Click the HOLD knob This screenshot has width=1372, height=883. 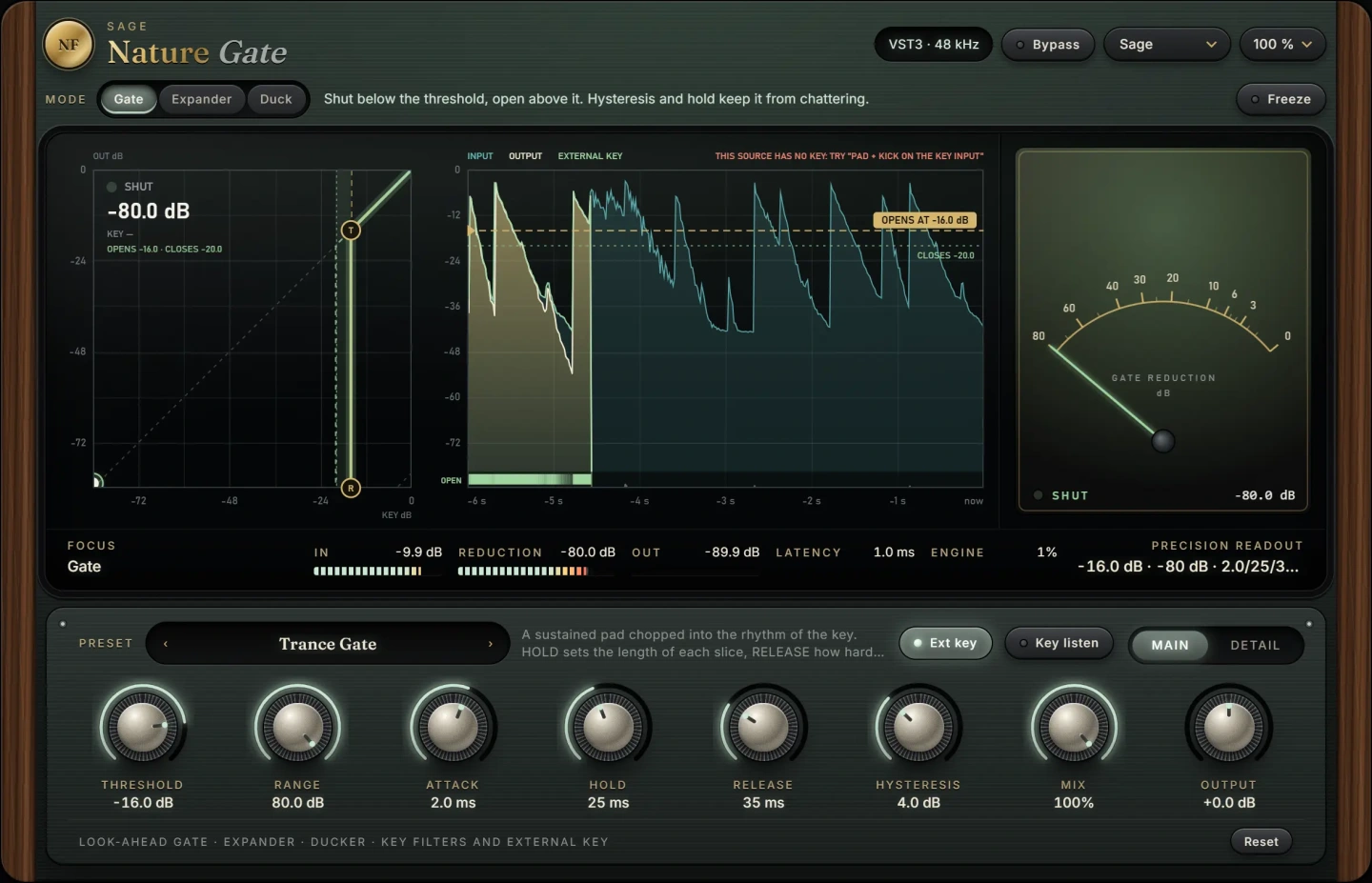[608, 727]
